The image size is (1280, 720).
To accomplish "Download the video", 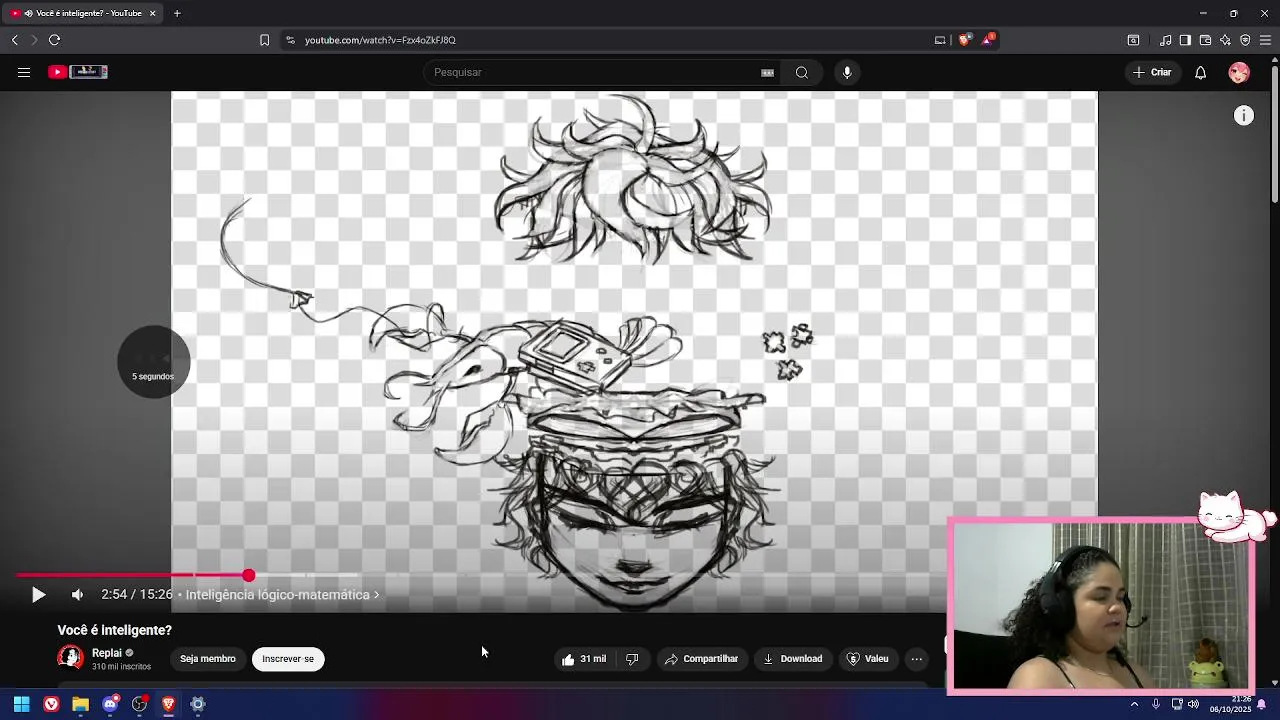I will click(x=792, y=659).
